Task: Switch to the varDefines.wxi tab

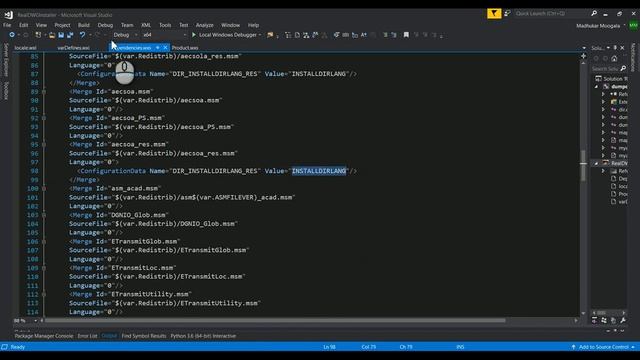Action: click(73, 48)
